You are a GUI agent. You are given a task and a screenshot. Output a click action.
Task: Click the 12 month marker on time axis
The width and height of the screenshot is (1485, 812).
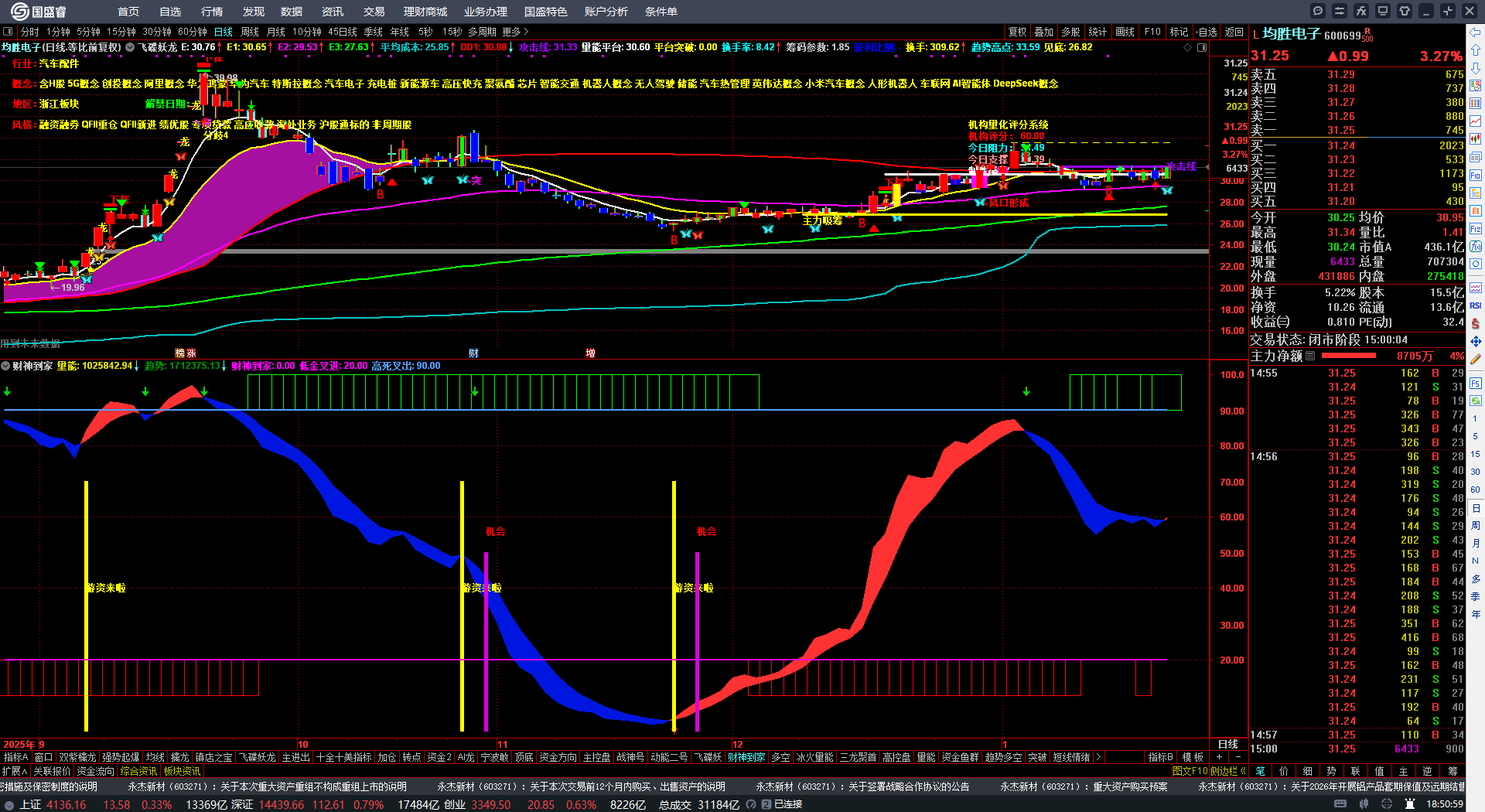pos(737,744)
